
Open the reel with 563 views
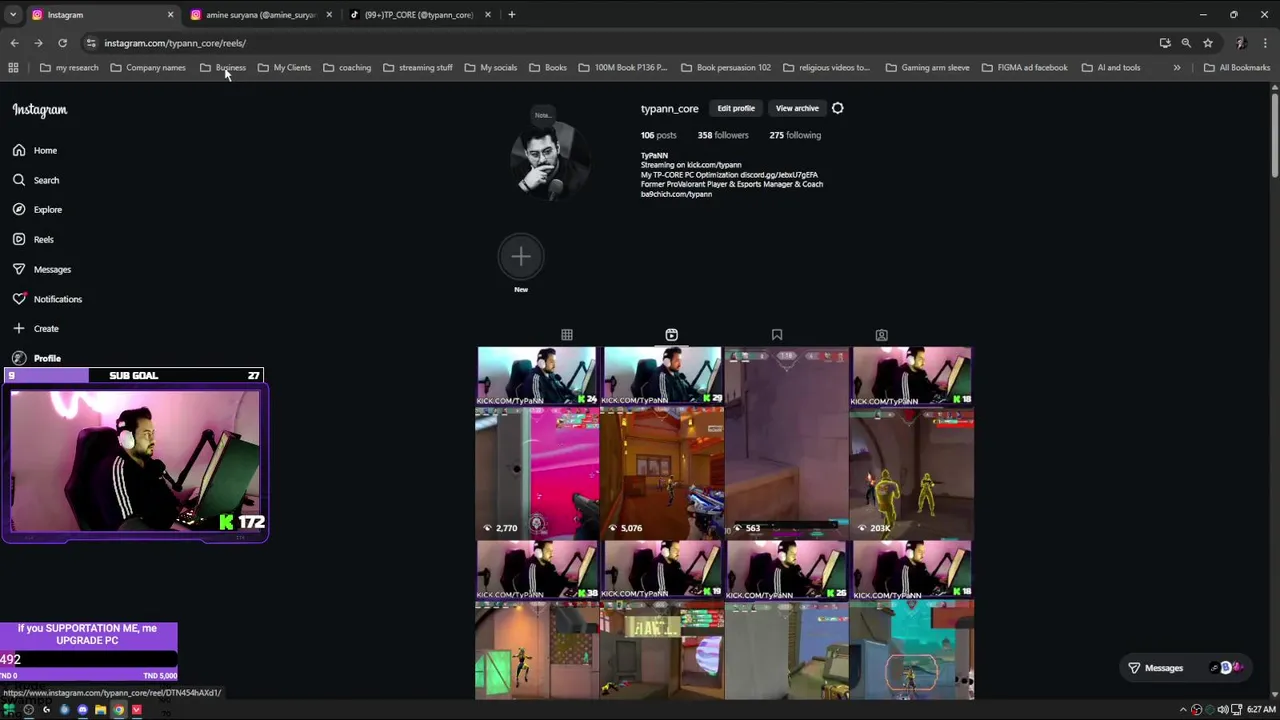coord(787,442)
